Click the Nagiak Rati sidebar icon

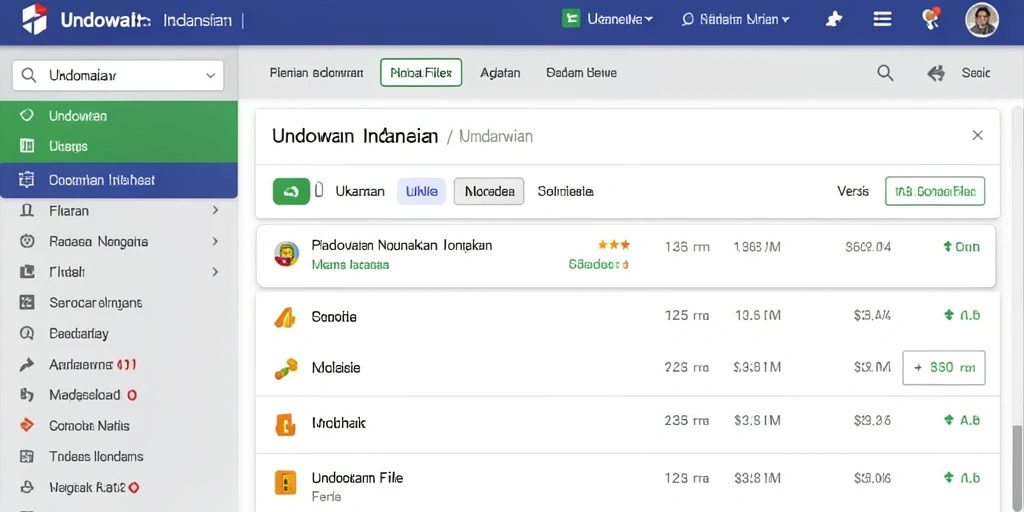coord(27,487)
